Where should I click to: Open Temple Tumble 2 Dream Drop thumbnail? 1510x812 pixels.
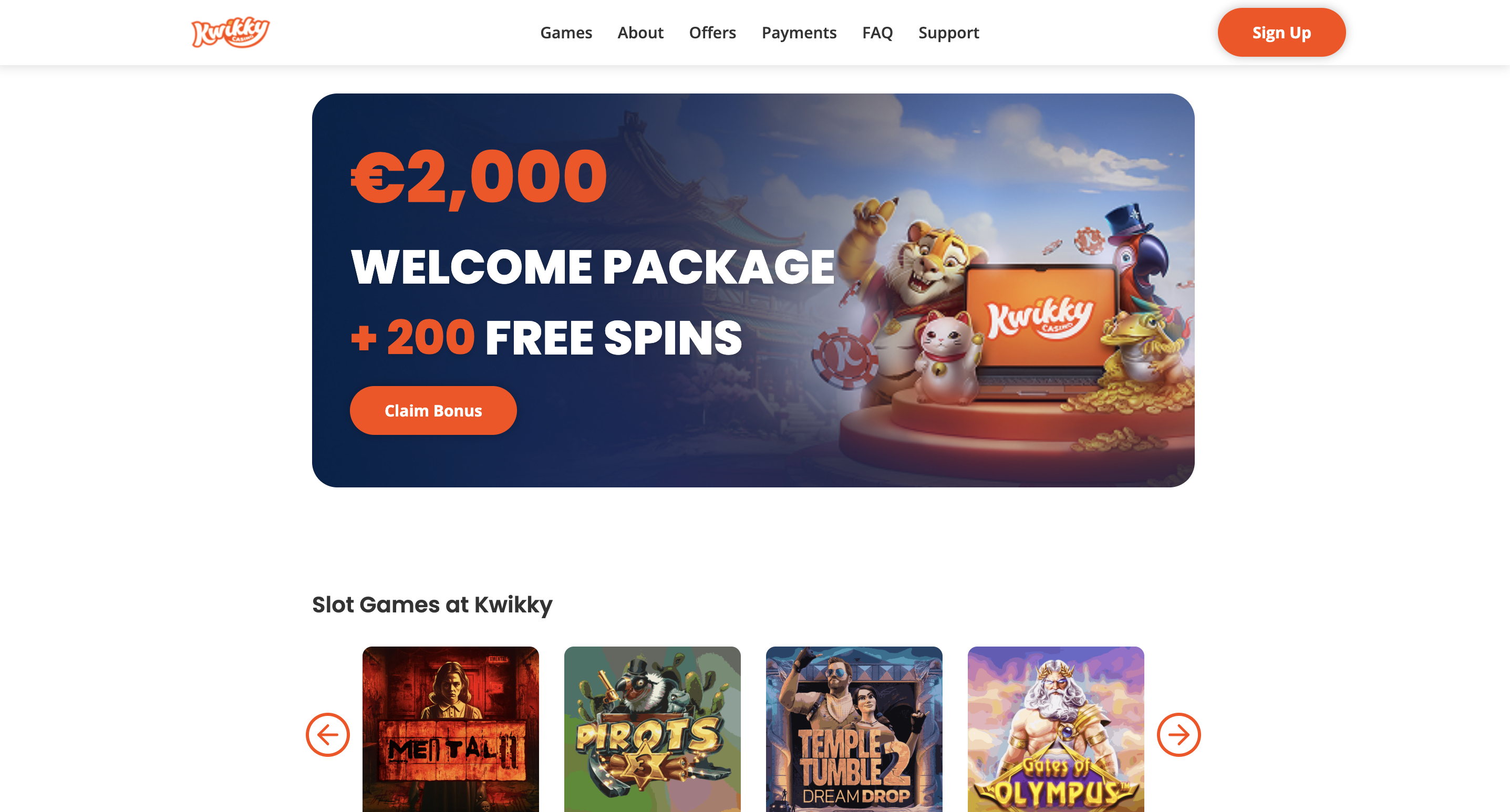click(x=854, y=730)
